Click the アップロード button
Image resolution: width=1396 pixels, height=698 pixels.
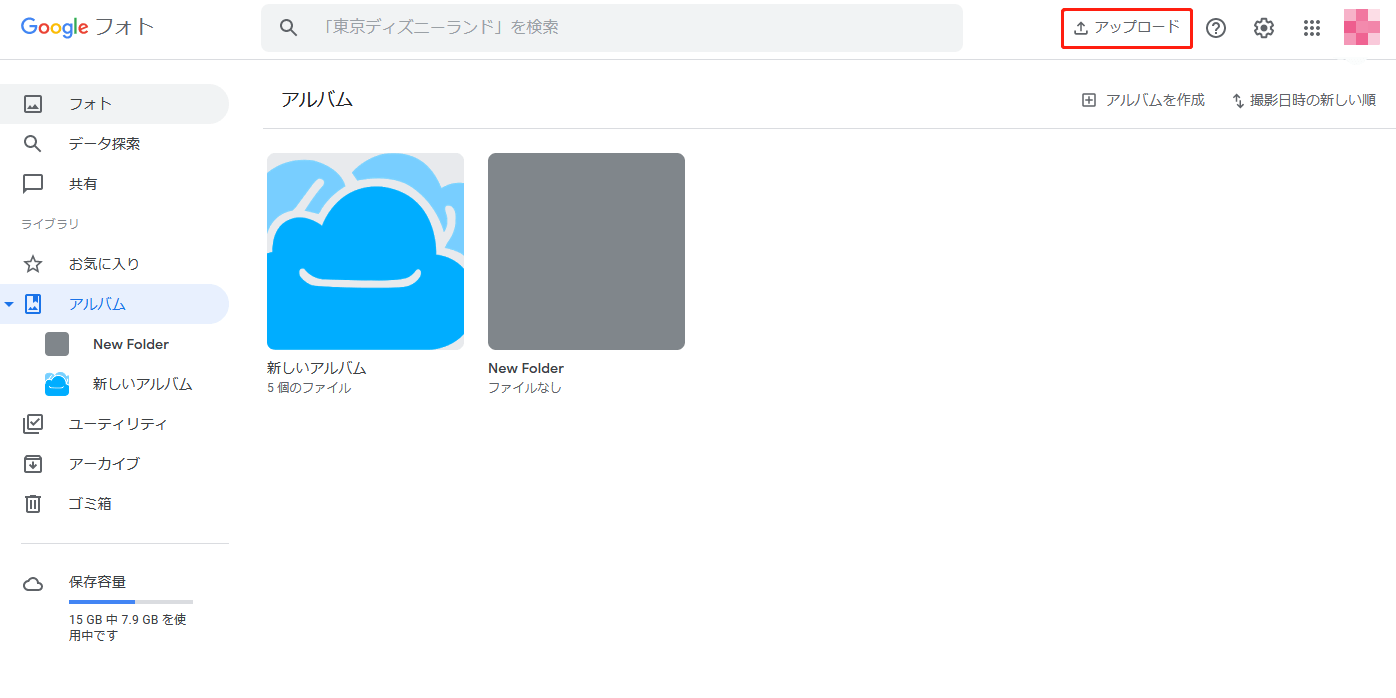coord(1127,28)
